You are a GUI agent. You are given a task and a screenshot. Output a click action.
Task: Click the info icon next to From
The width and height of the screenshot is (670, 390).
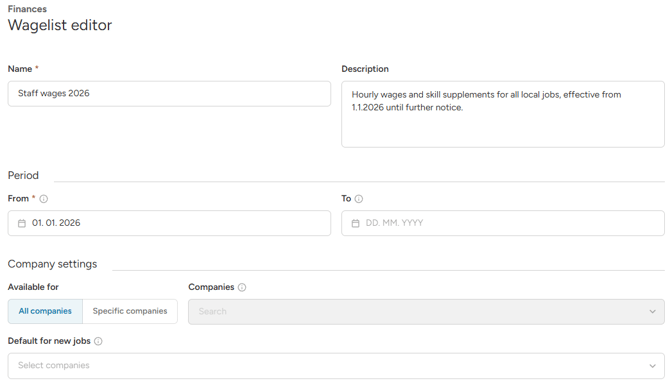click(x=44, y=199)
